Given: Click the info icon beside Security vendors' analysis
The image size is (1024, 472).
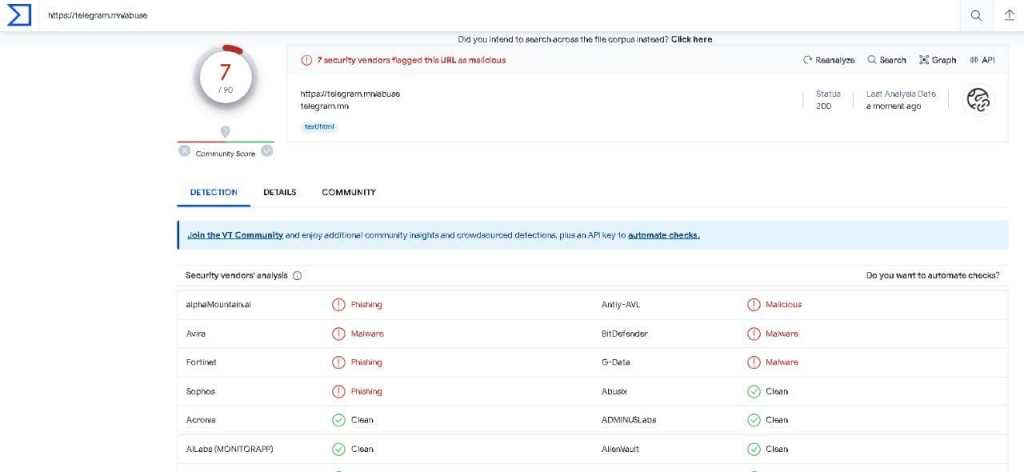Looking at the screenshot, I should click(x=298, y=275).
